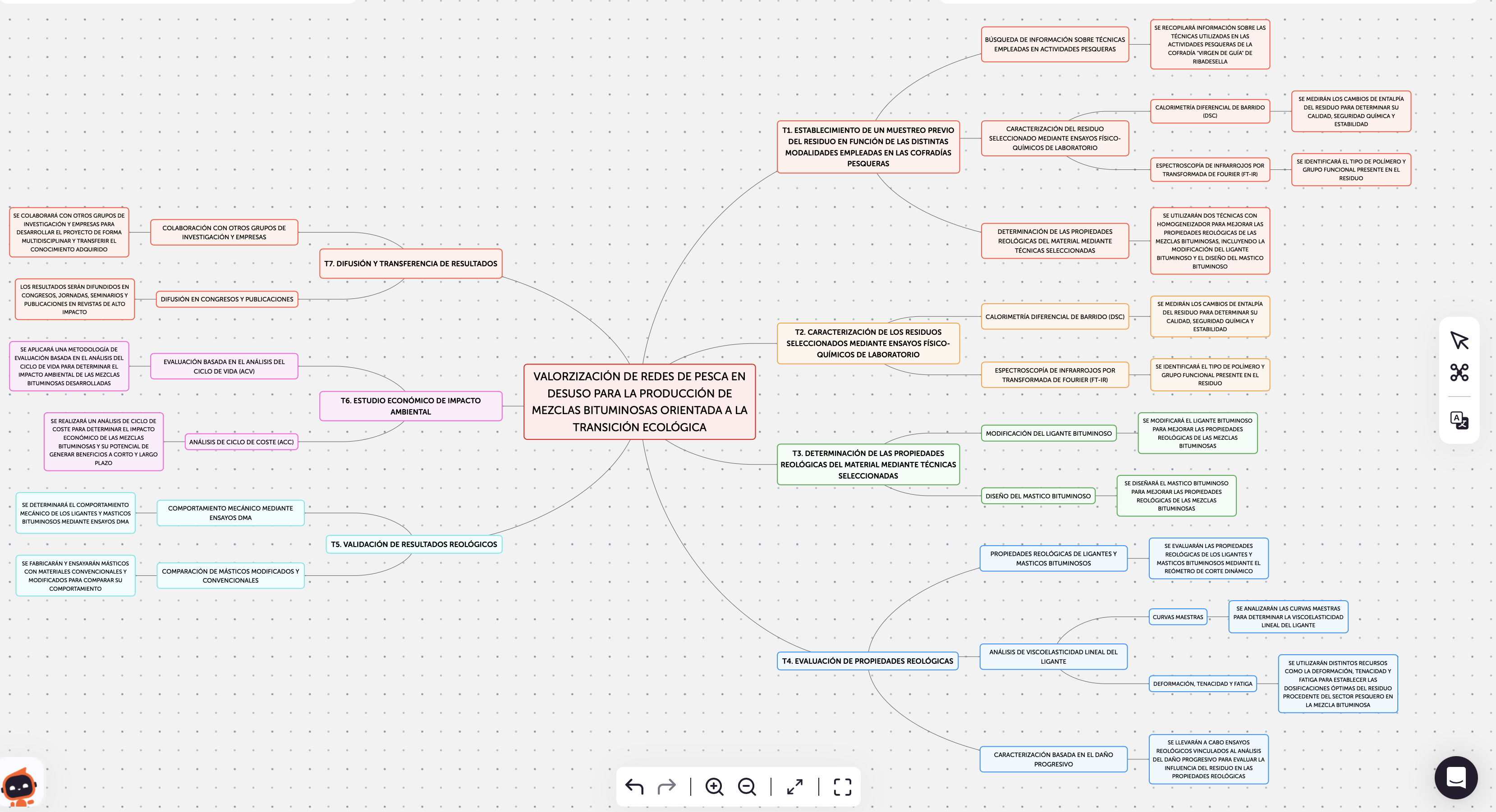This screenshot has height=812, width=1496.
Task: Enter fullscreen with the corner brackets icon
Action: [x=842, y=786]
